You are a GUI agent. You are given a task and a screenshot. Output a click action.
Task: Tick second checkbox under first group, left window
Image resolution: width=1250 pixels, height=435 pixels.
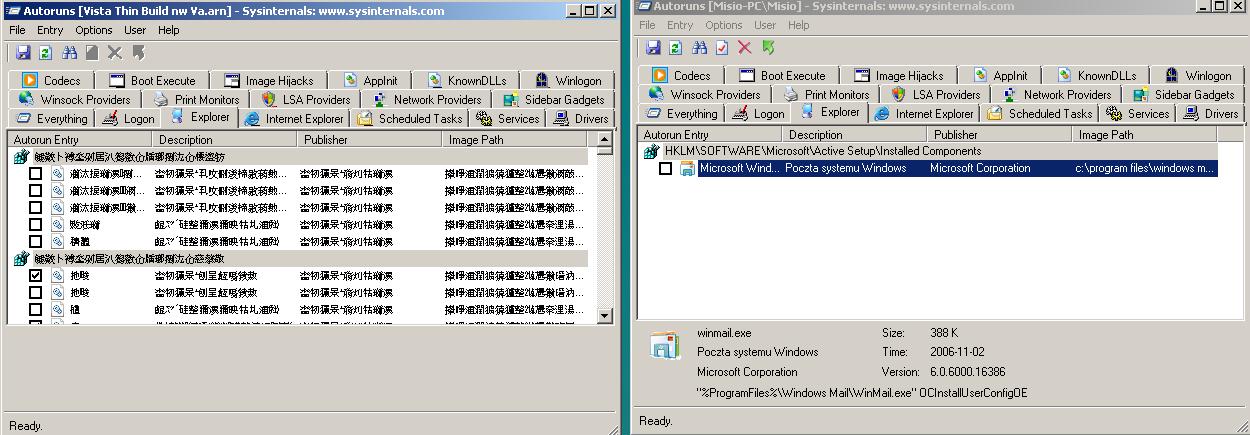[35, 191]
